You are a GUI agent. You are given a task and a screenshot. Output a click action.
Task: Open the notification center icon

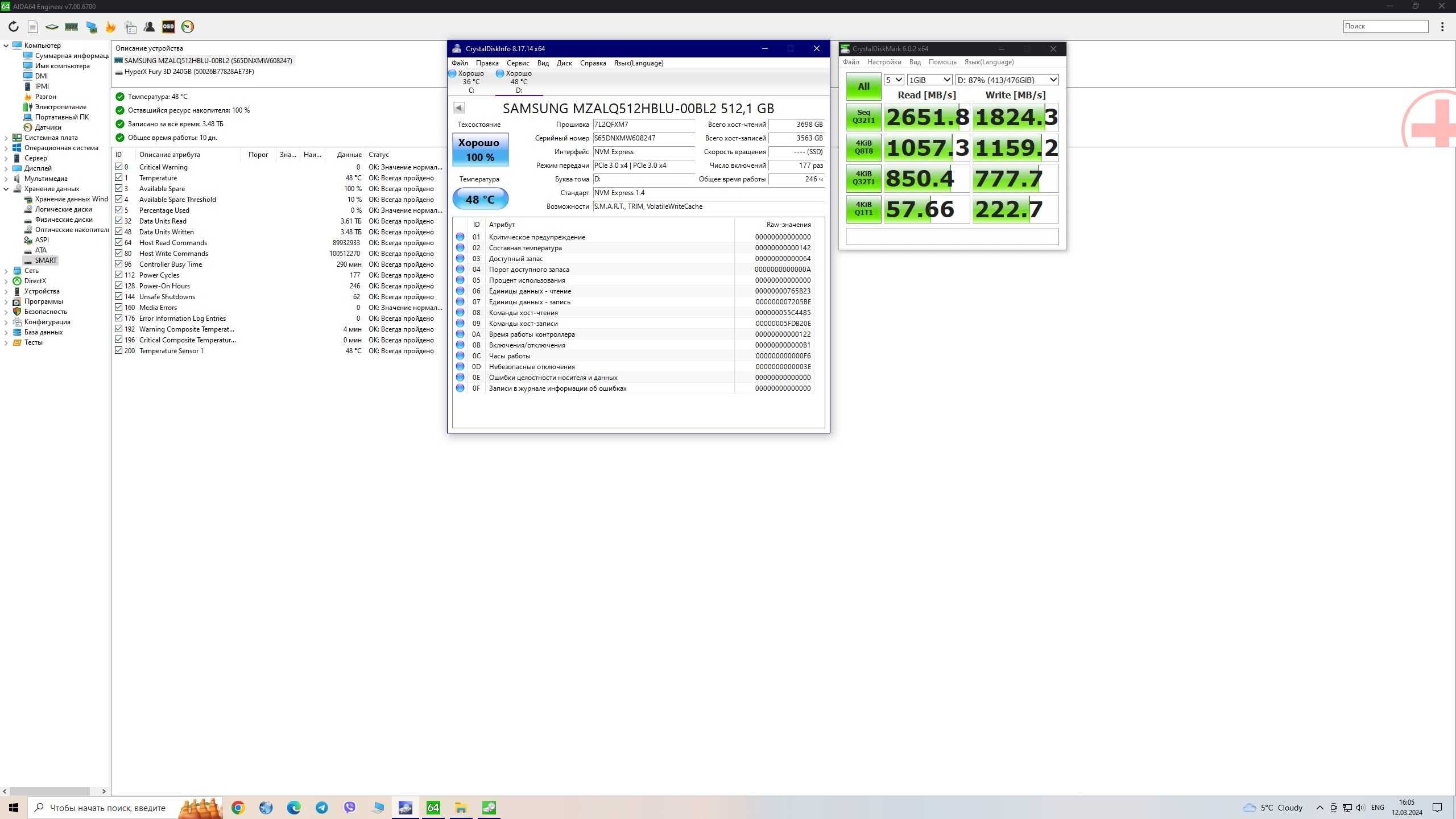[x=1437, y=808]
